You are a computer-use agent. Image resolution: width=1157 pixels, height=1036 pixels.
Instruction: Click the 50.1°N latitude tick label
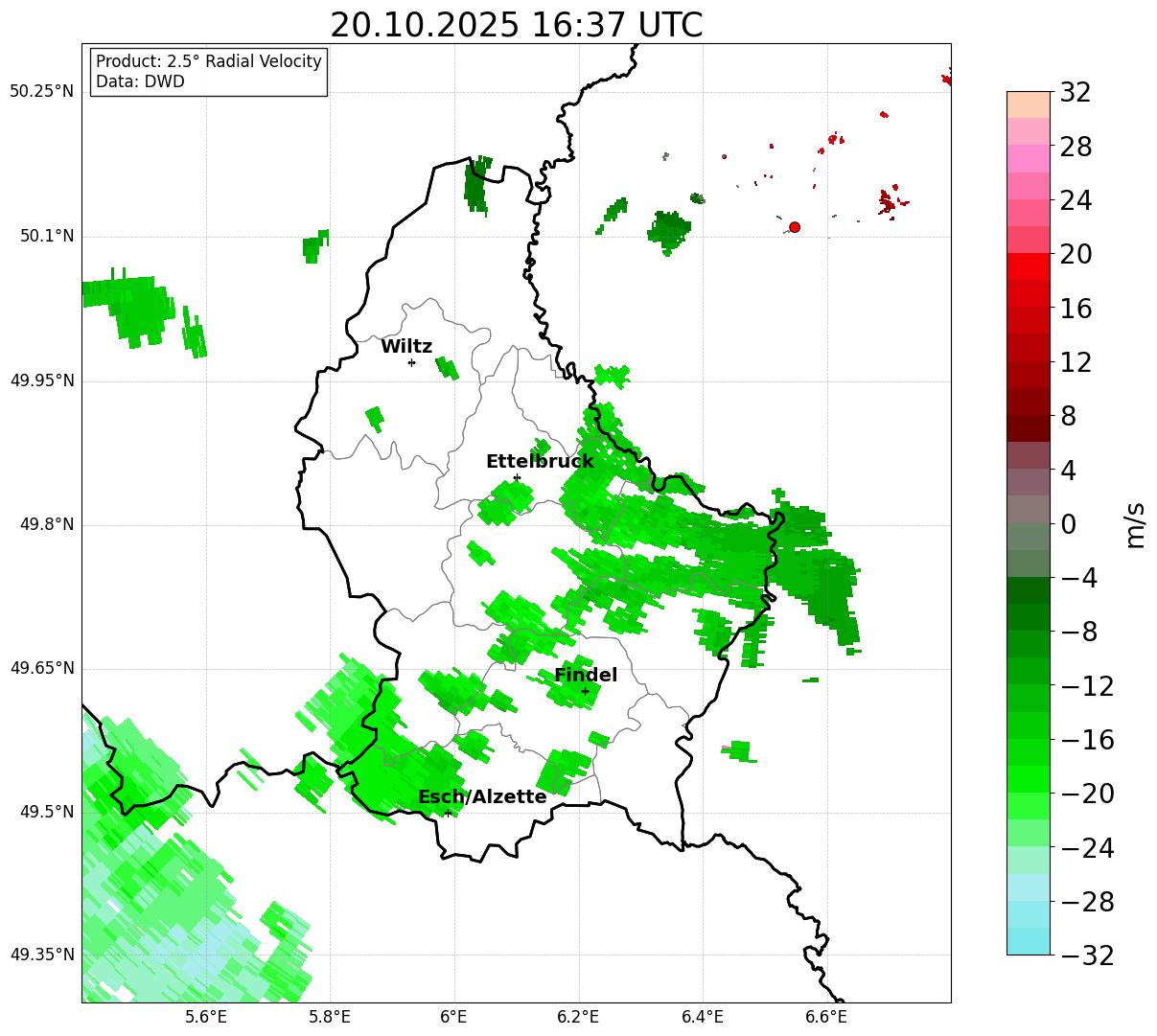(x=47, y=237)
